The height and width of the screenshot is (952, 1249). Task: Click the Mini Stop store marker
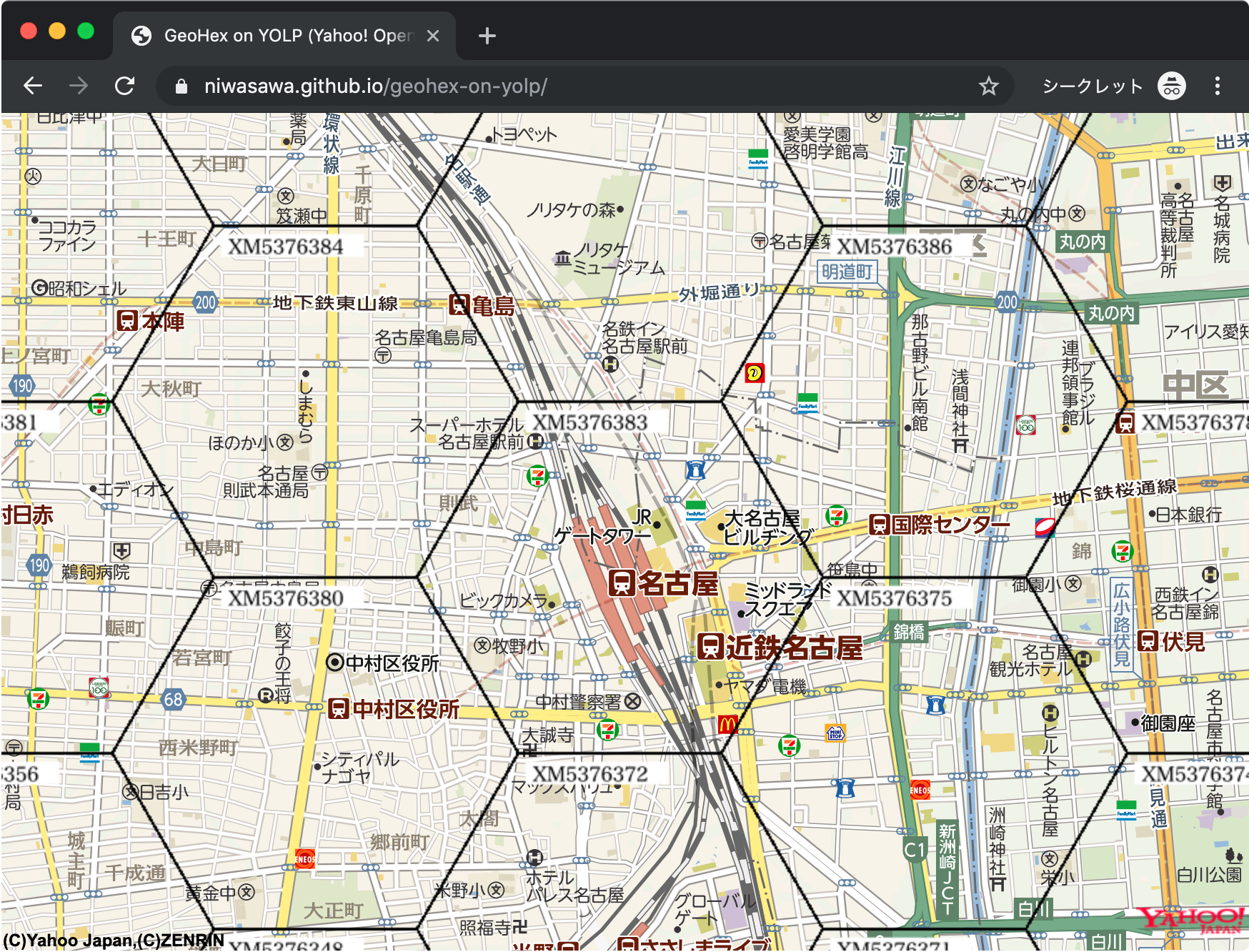pos(835,733)
